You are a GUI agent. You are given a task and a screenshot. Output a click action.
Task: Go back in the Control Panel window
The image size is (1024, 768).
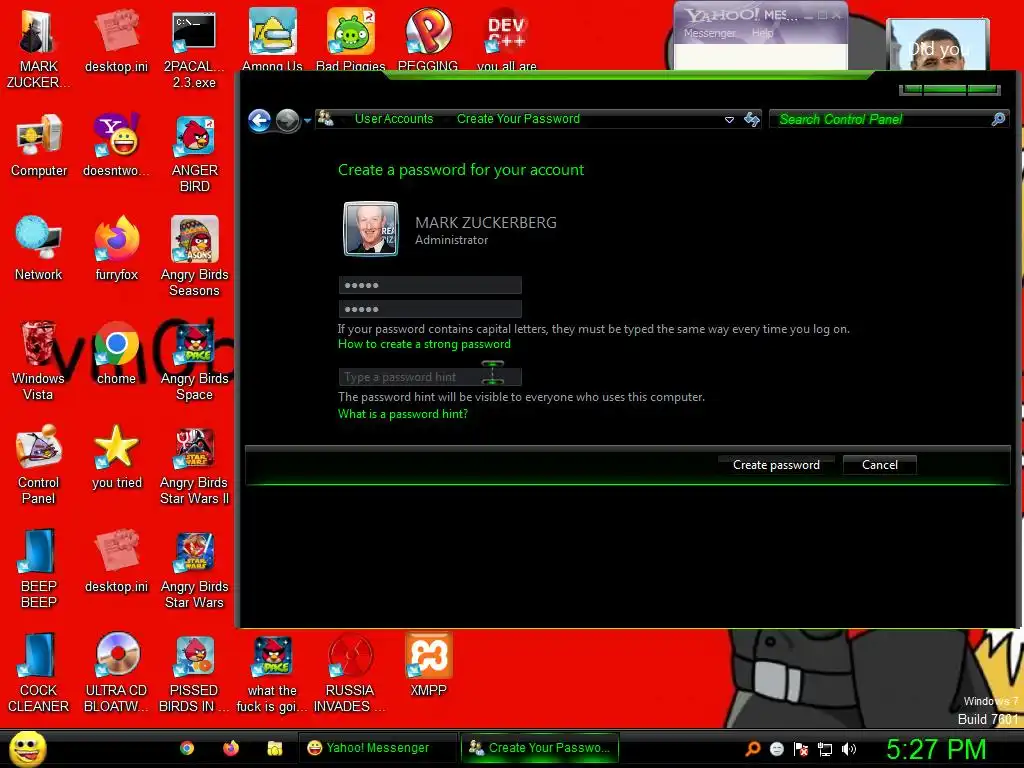(x=259, y=120)
